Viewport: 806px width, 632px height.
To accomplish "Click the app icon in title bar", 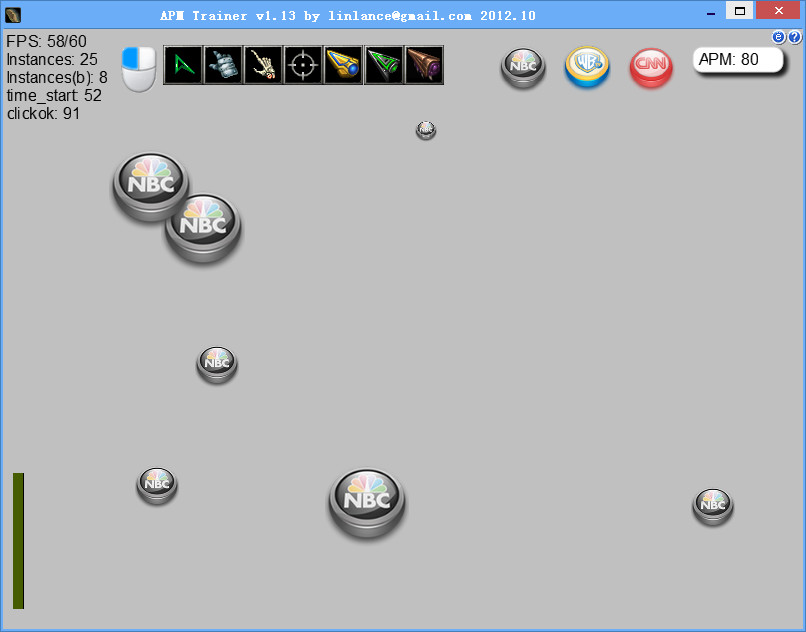I will pyautogui.click(x=13, y=15).
